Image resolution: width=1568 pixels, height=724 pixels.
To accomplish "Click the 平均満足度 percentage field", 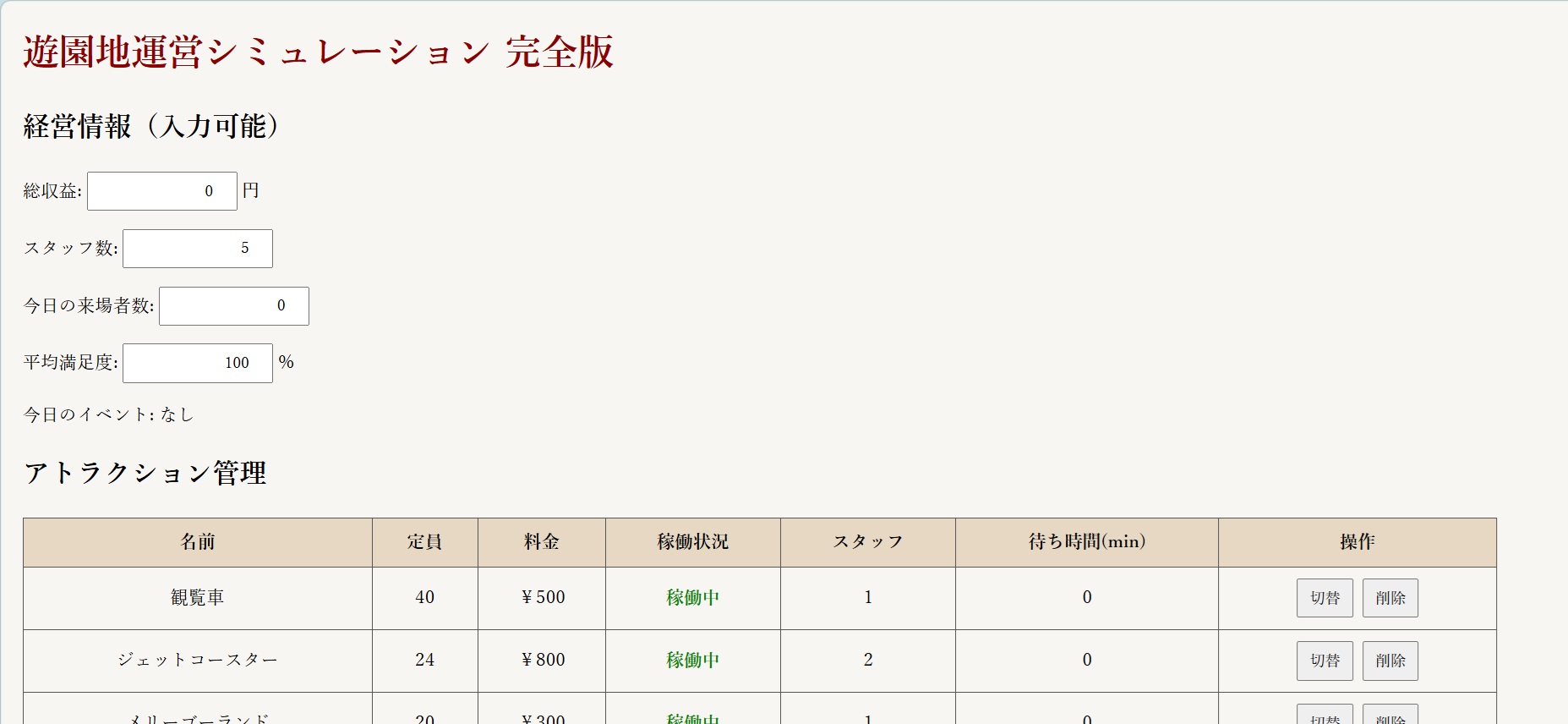I will 197,363.
